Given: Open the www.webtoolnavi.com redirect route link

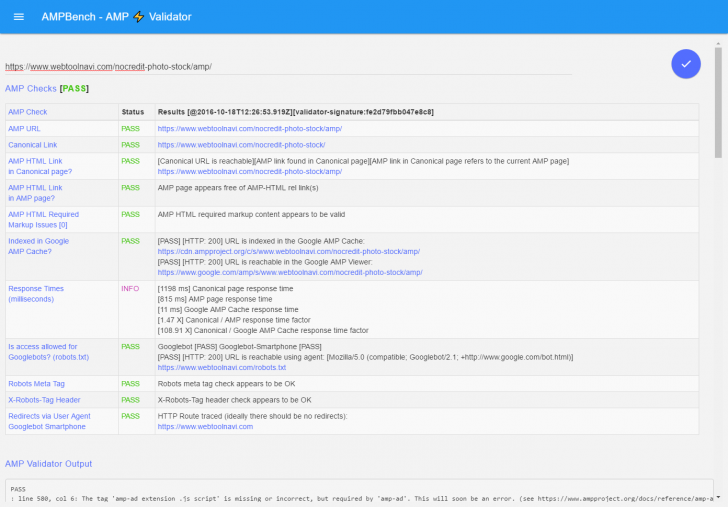Looking at the screenshot, I should 205,426.
